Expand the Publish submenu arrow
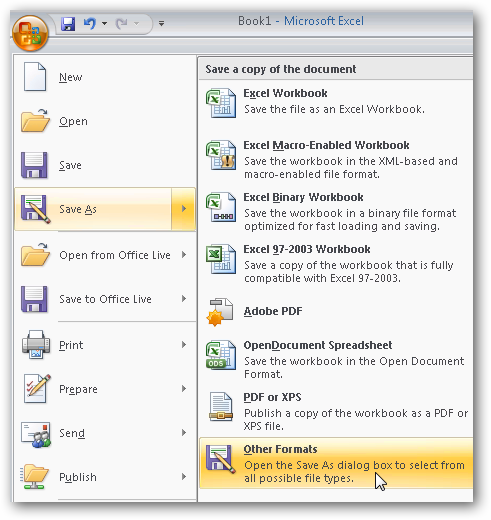Viewport: 491px width, 520px height. tap(184, 477)
